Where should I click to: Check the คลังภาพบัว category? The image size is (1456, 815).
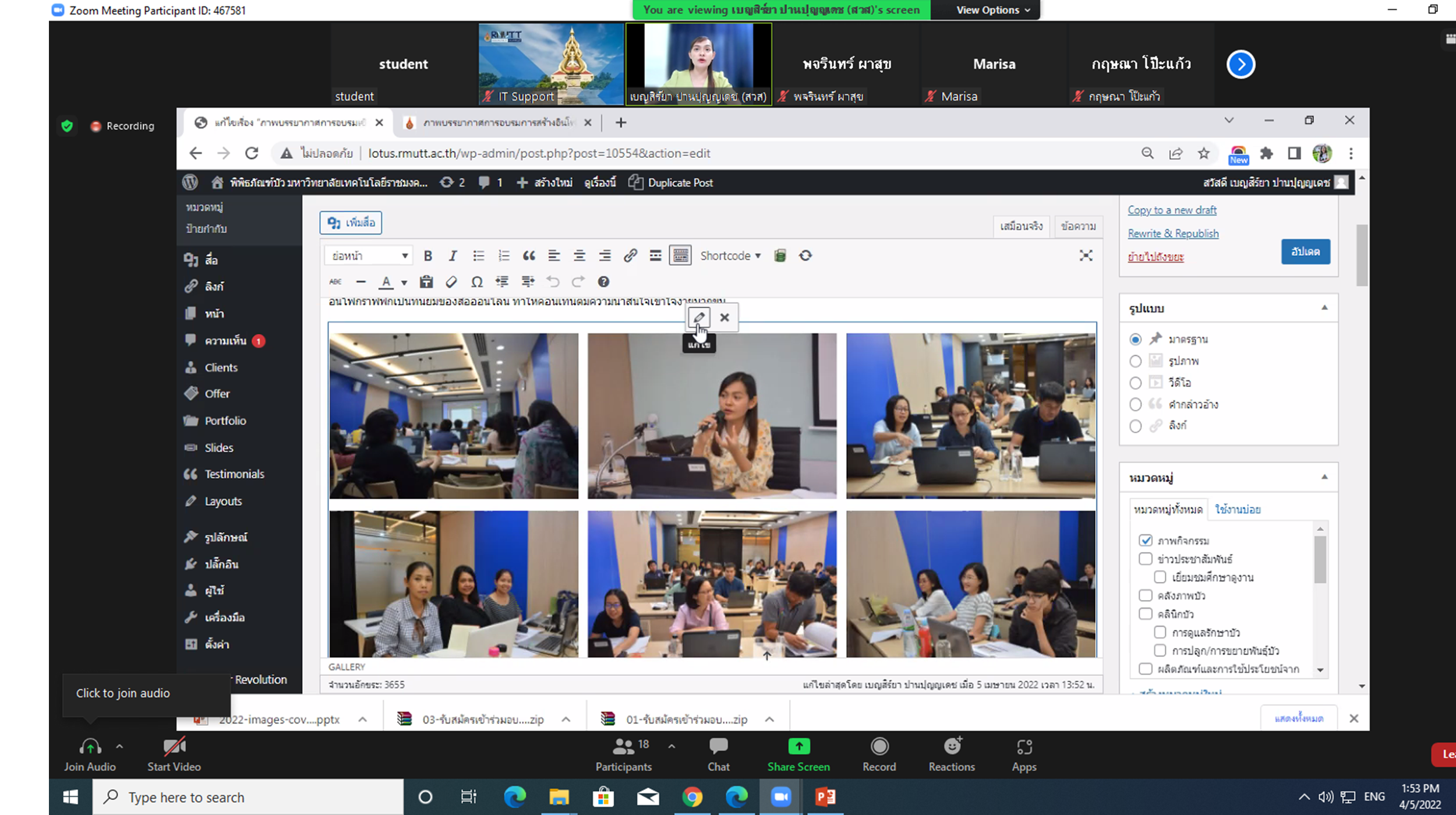(1146, 595)
